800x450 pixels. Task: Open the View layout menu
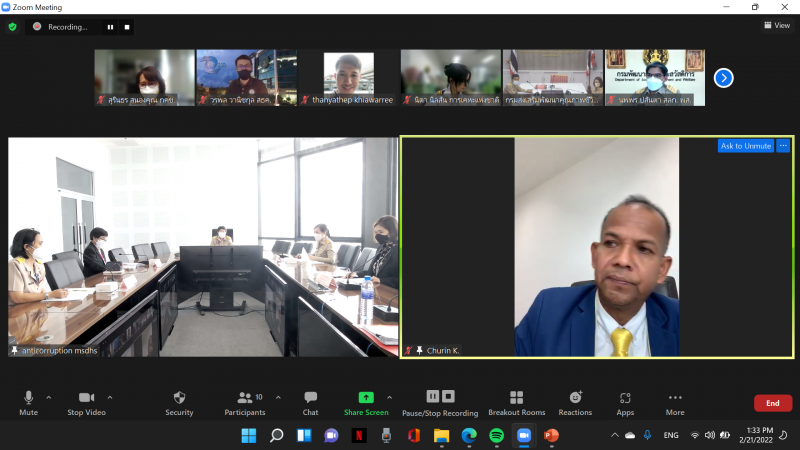(x=777, y=25)
